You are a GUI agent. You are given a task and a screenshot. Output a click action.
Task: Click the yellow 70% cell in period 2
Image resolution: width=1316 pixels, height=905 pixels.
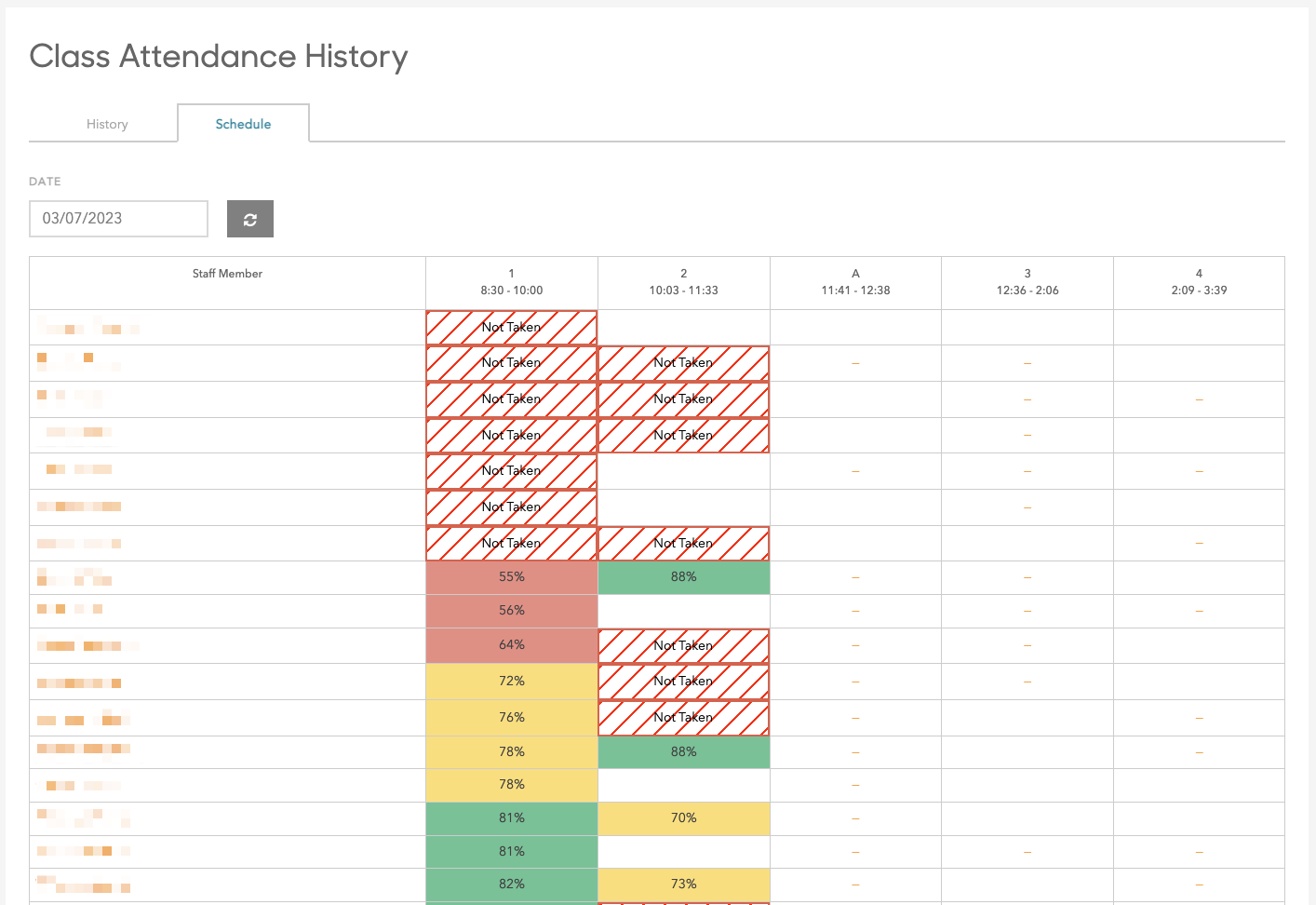[683, 818]
